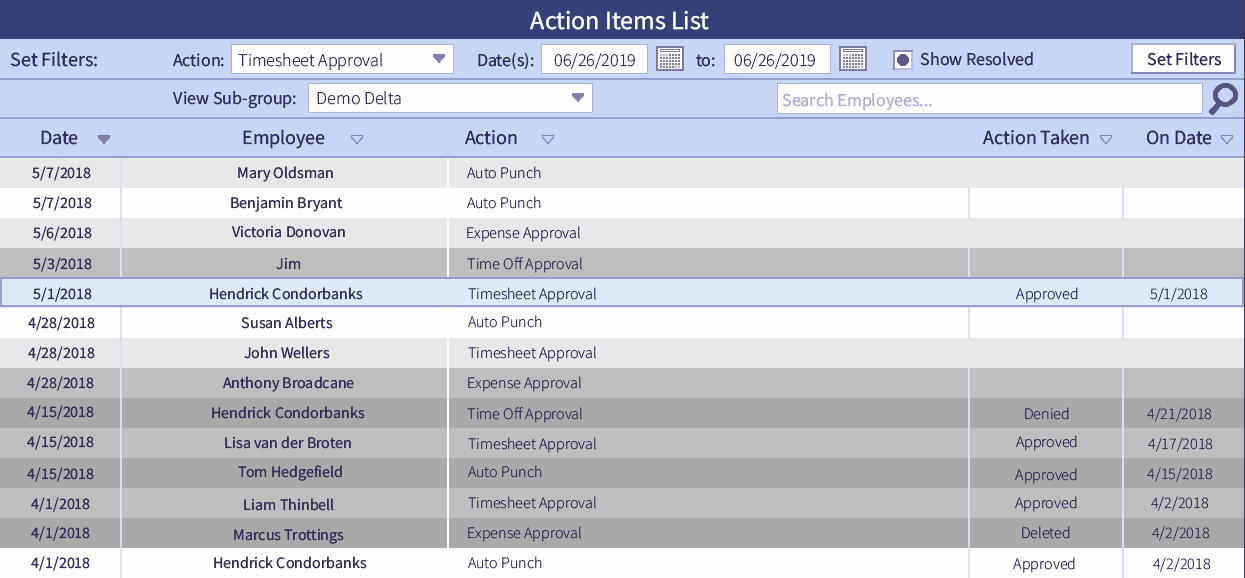Toggle the Show Resolved option

903,58
